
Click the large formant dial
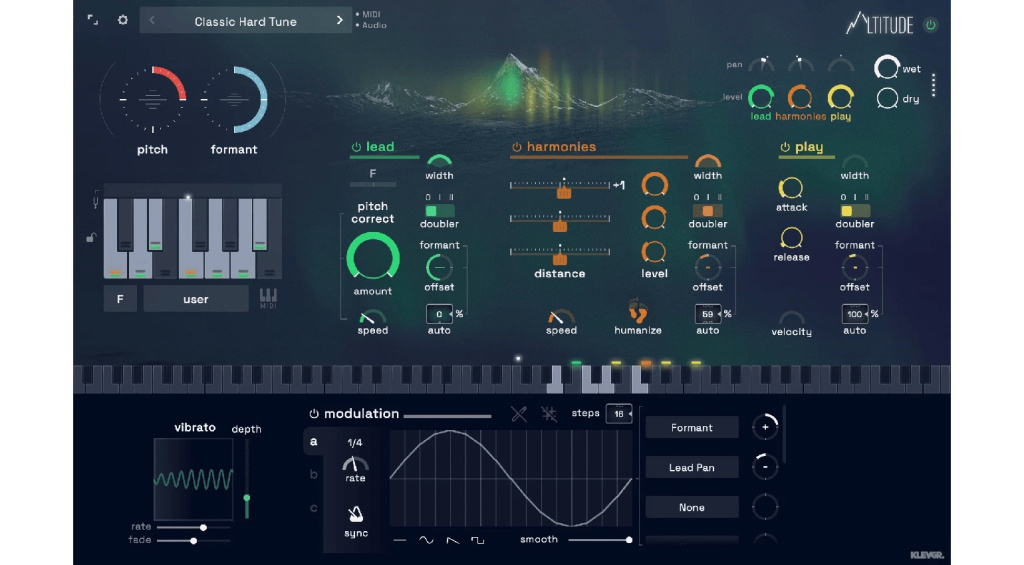pos(234,99)
